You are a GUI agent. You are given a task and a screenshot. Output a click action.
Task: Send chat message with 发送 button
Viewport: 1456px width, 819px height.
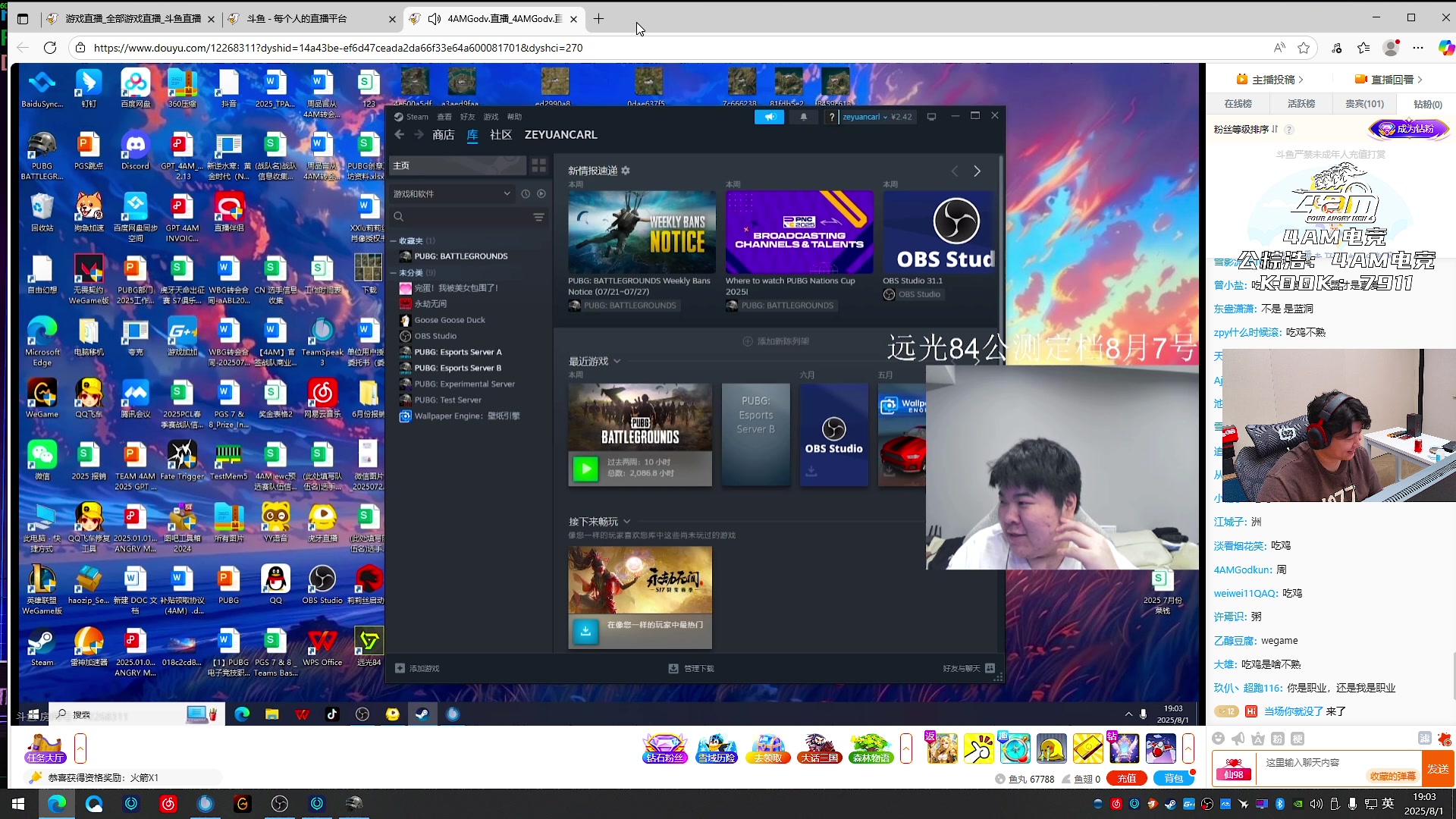(x=1438, y=769)
